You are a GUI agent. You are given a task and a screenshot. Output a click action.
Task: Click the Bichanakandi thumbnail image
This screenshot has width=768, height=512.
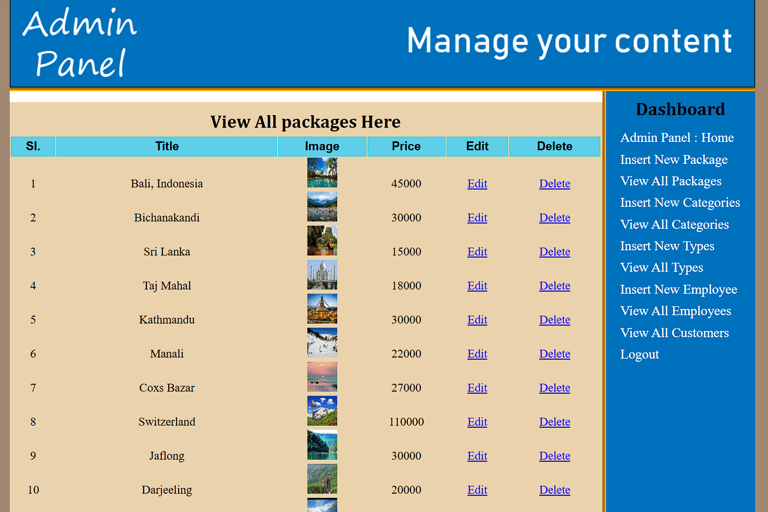click(x=322, y=207)
